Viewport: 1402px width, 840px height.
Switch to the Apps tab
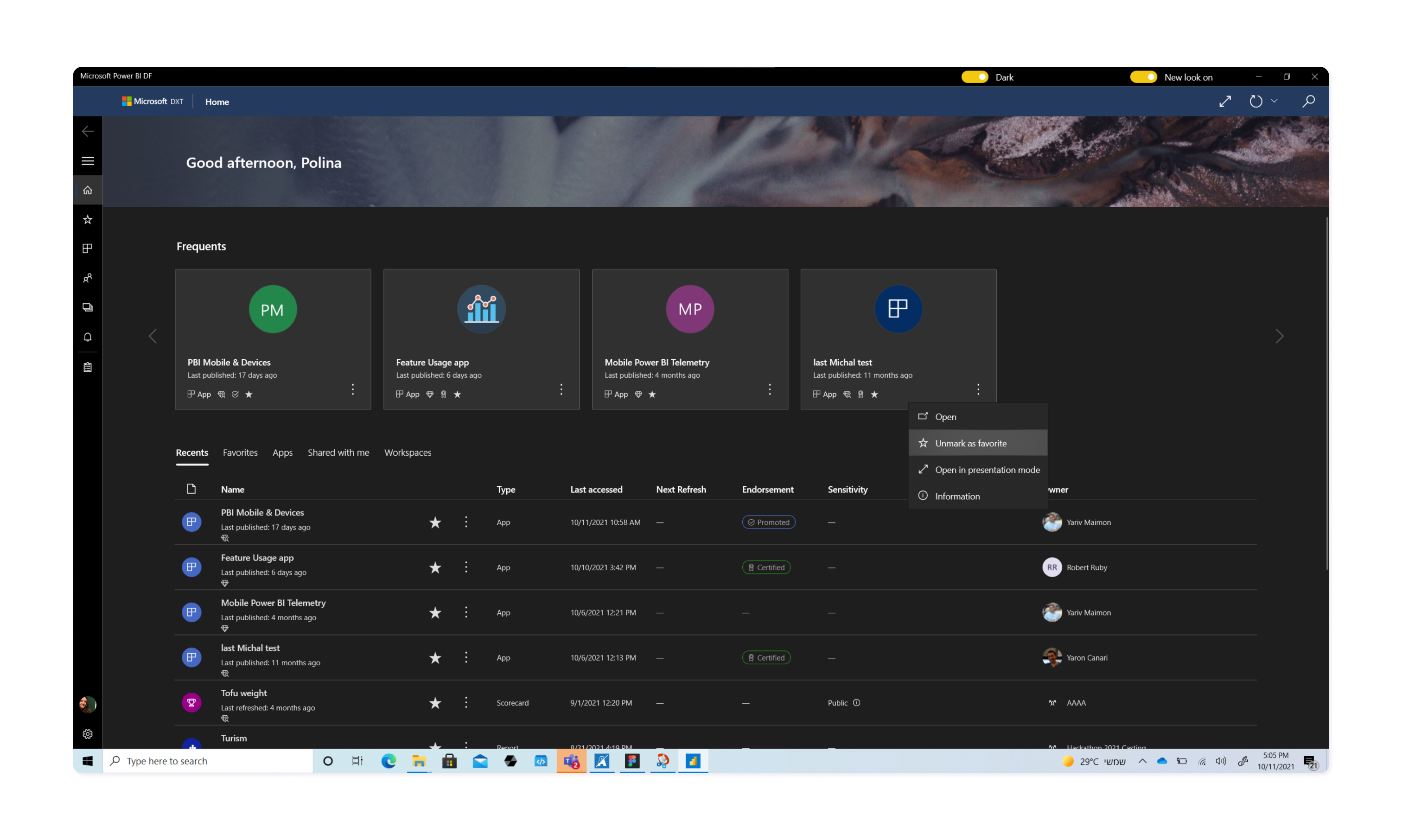coord(282,452)
